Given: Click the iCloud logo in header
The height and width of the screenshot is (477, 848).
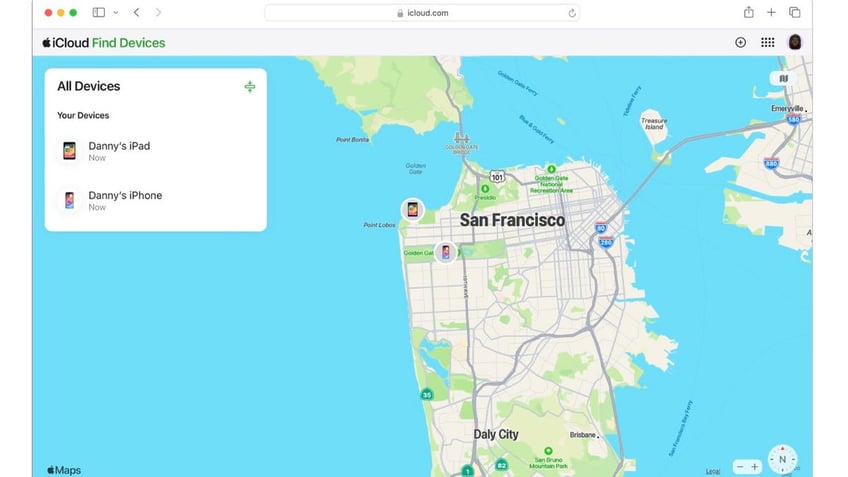Looking at the screenshot, I should point(65,43).
